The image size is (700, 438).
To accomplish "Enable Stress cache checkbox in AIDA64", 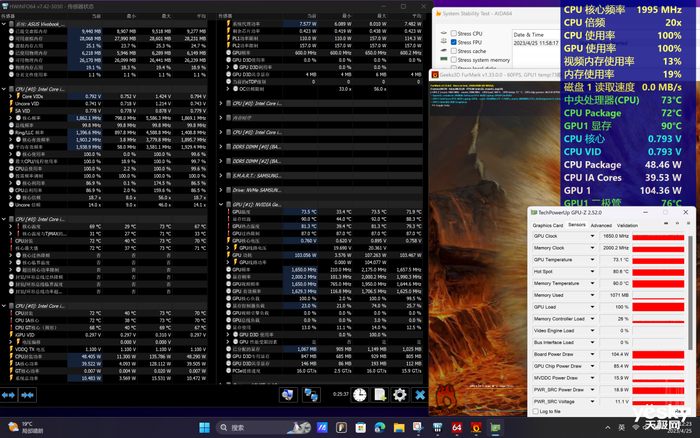I will 454,51.
